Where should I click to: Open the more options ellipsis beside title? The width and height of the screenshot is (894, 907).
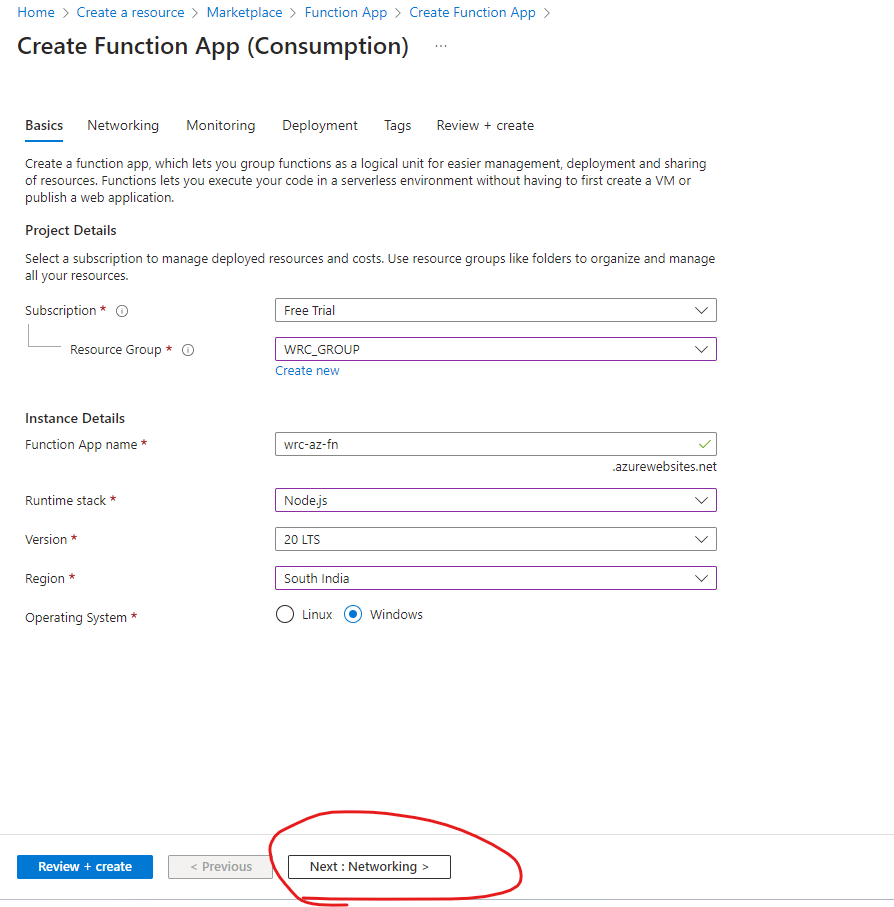[x=441, y=46]
